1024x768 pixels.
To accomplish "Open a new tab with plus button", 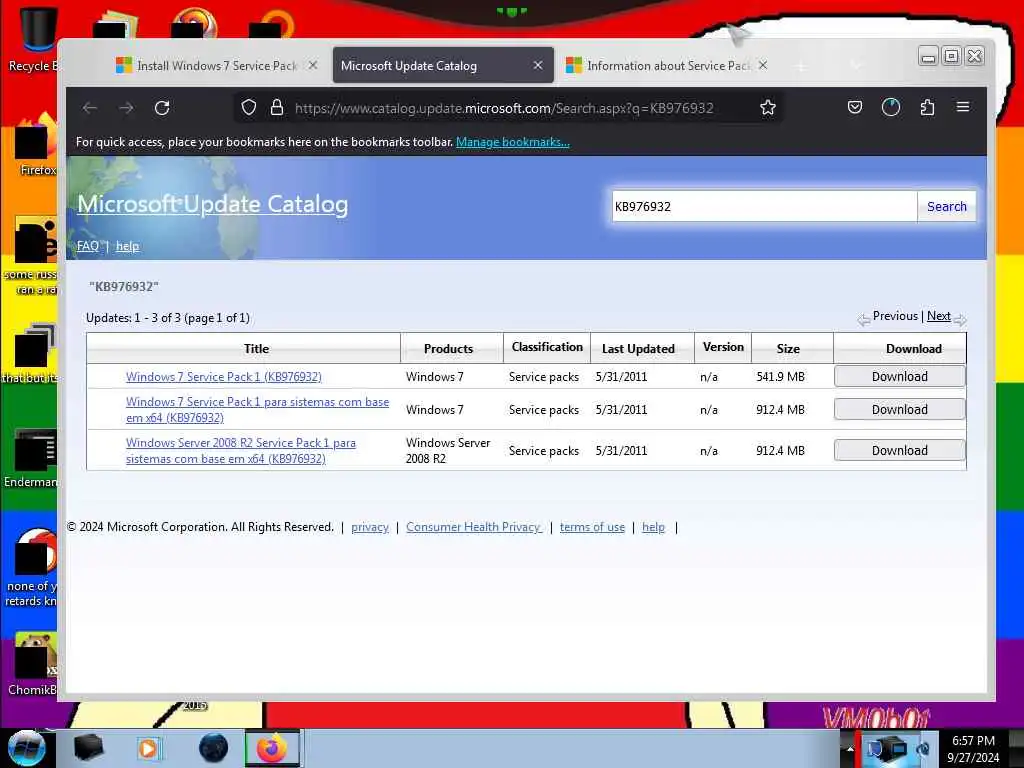I will point(801,66).
